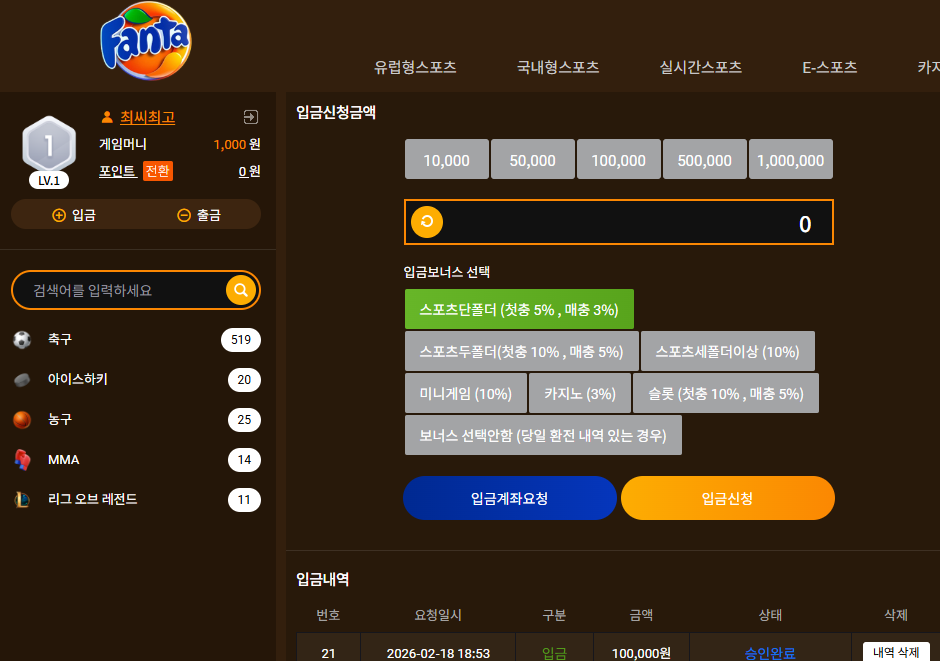The height and width of the screenshot is (661, 940).
Task: Choose 보너스 선택안함 option
Action: tap(543, 435)
